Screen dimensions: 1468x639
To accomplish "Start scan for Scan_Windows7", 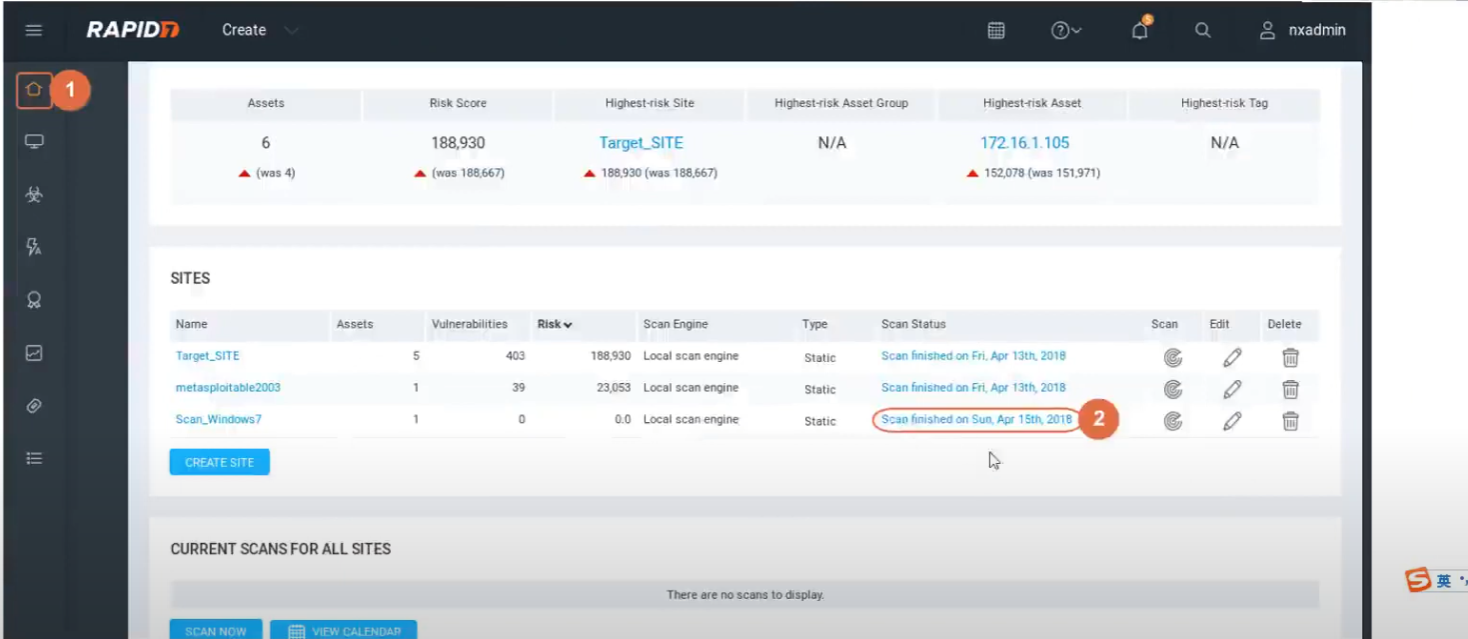I will [x=1173, y=421].
